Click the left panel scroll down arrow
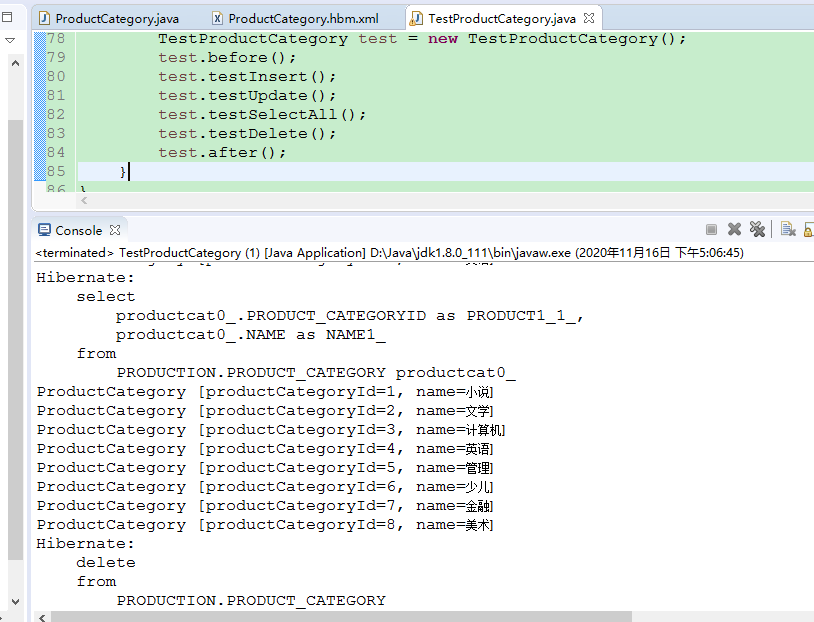Screen dimensions: 814x622 (15, 602)
